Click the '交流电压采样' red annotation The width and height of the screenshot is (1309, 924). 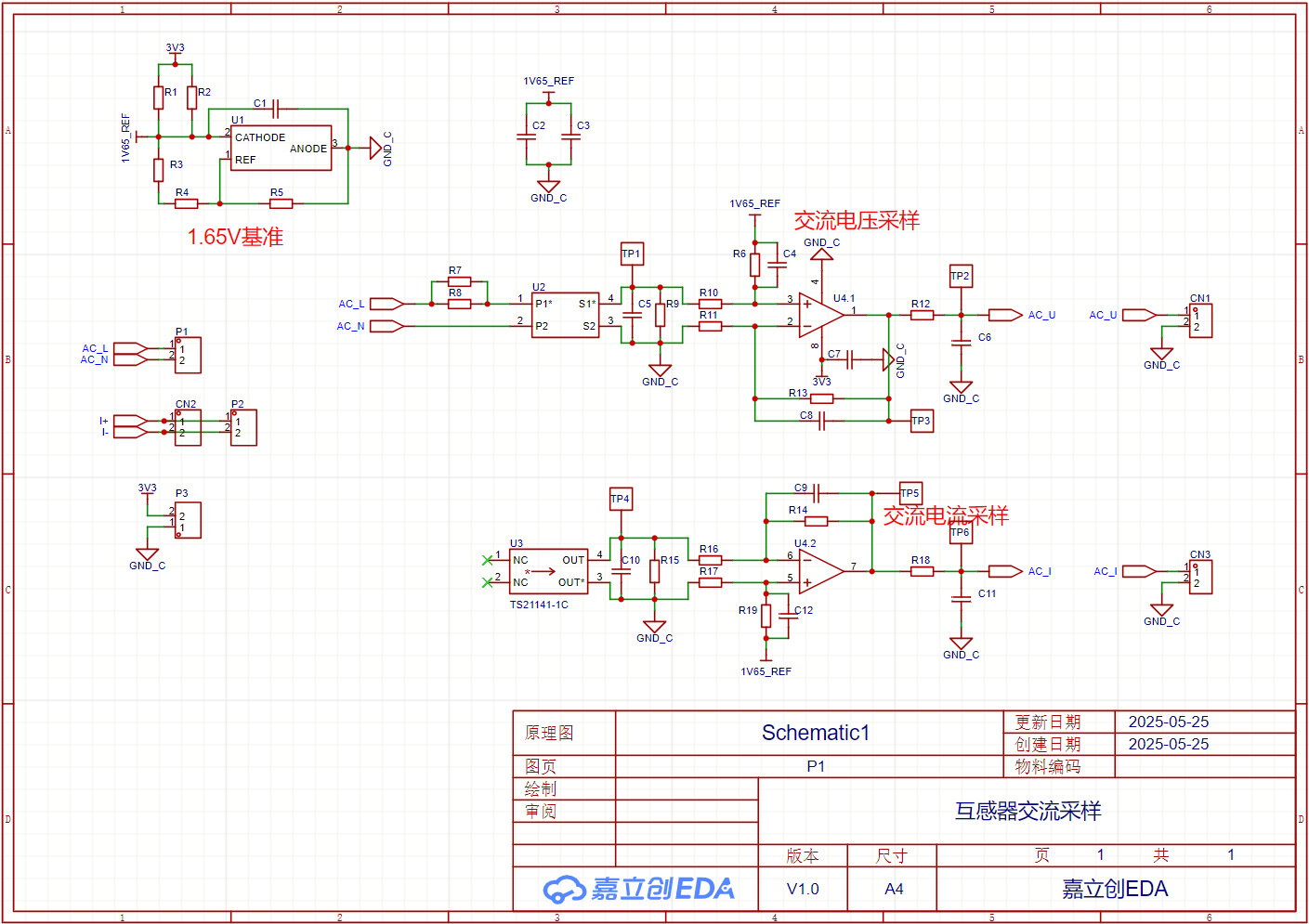click(x=857, y=220)
